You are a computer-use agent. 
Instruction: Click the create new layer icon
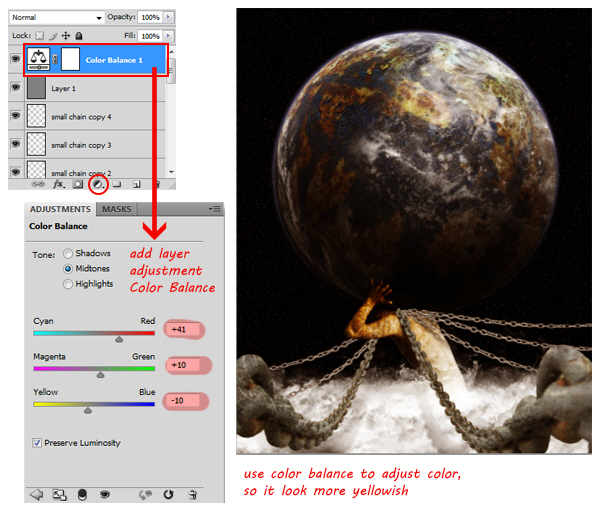(x=136, y=185)
